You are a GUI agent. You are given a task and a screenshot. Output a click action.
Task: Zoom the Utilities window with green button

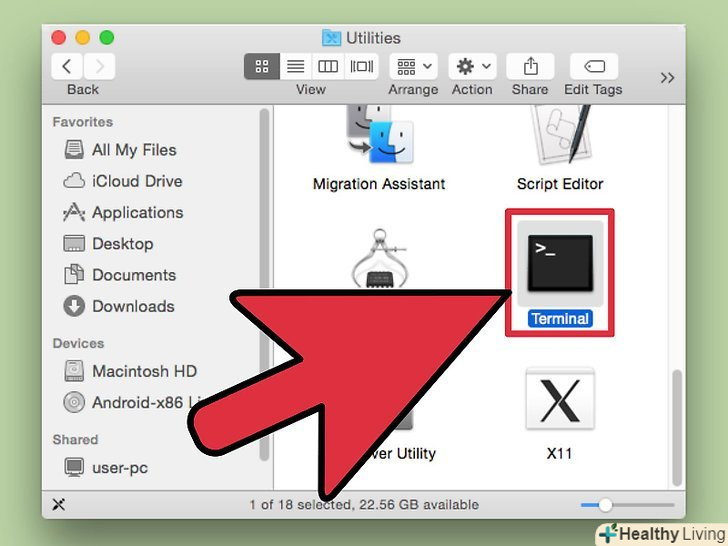coord(107,38)
